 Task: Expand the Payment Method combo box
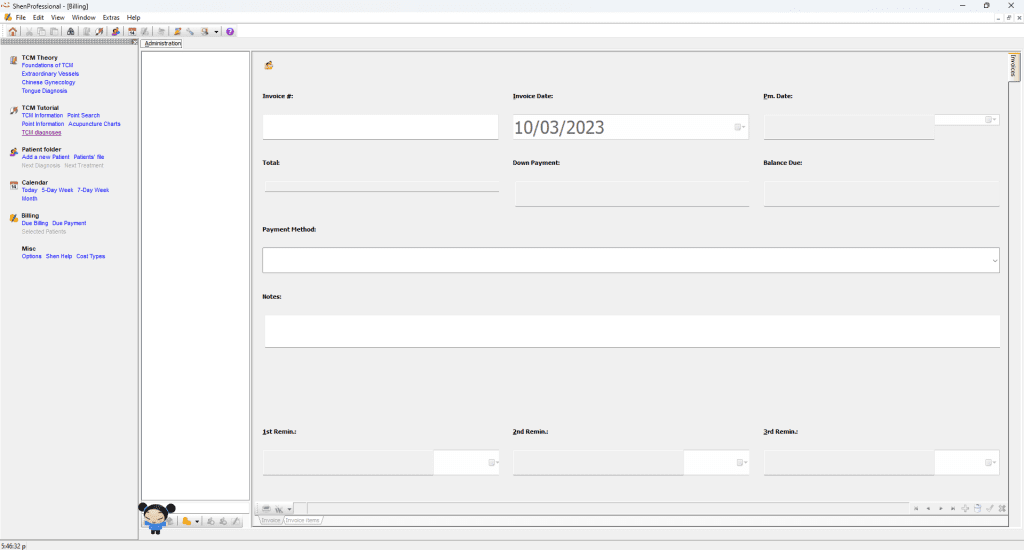tap(994, 260)
